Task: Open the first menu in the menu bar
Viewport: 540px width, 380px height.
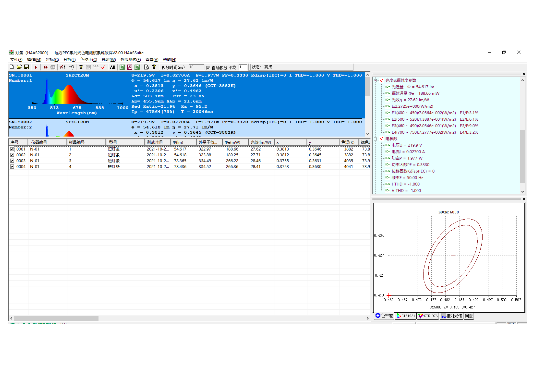Action: point(15,60)
